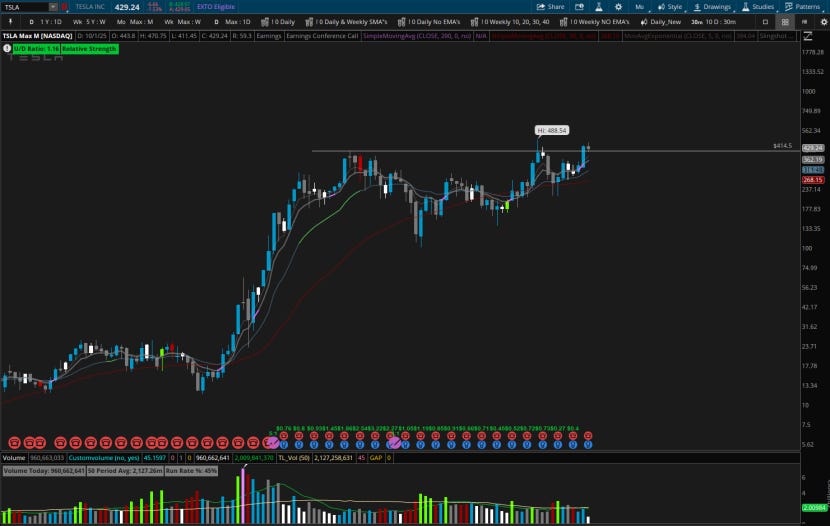This screenshot has width=830, height=526.
Task: Click the TL_Vol (50) study label
Action: 294,458
